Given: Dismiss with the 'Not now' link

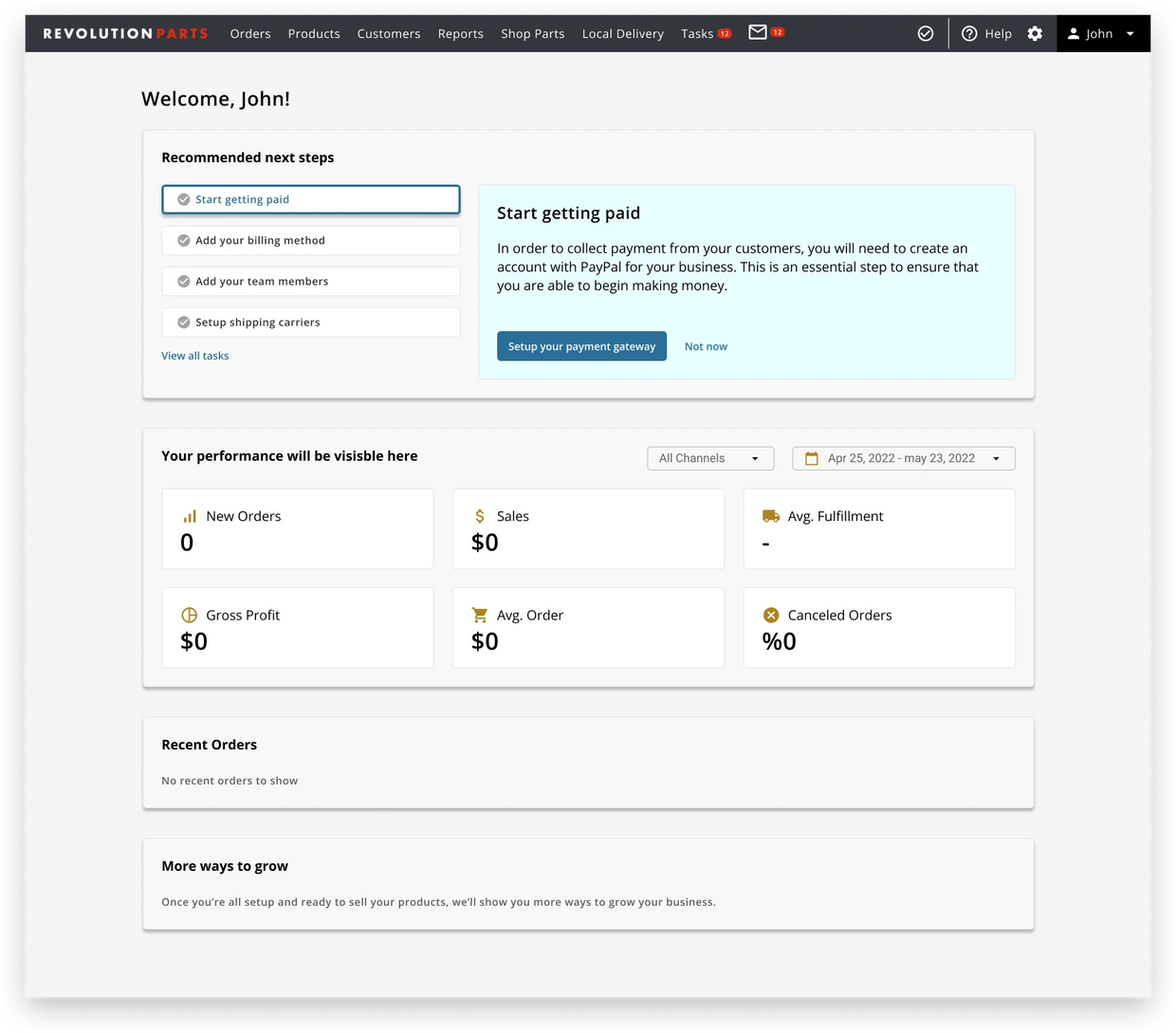Looking at the screenshot, I should pos(706,346).
